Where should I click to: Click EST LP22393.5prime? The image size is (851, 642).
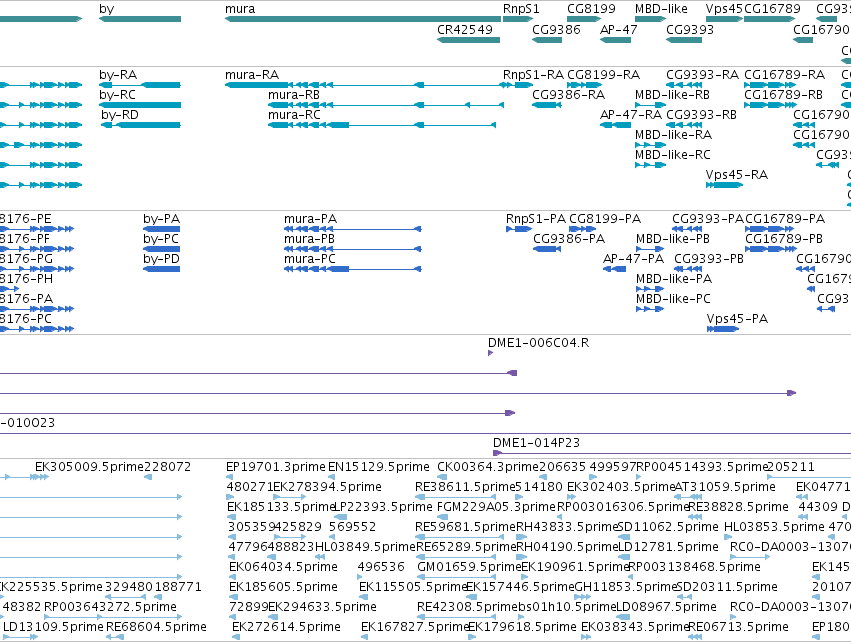pyautogui.click(x=383, y=507)
